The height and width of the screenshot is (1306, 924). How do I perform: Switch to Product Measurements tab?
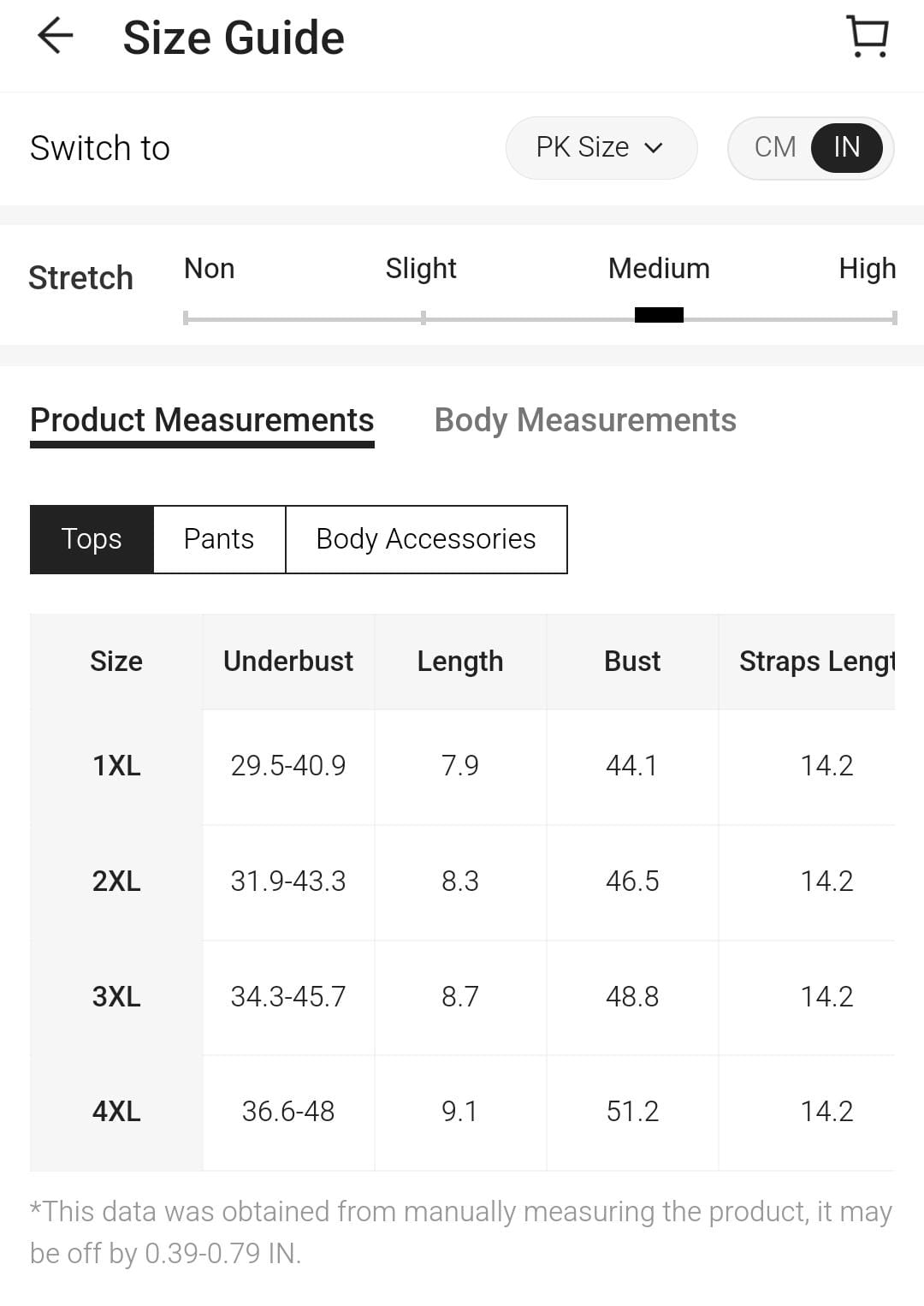pyautogui.click(x=202, y=420)
